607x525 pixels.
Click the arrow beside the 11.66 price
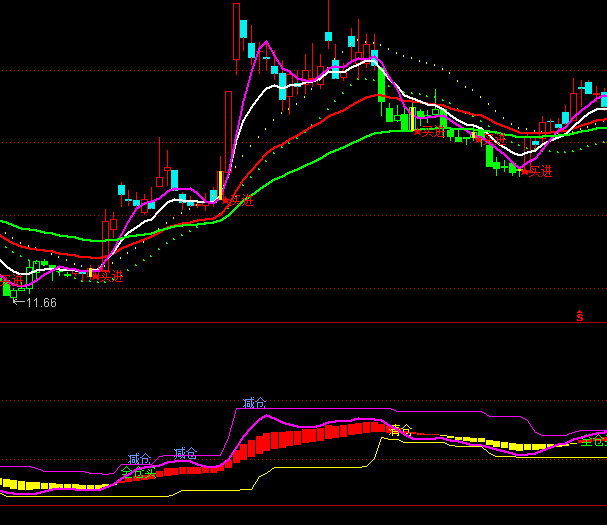pos(17,302)
